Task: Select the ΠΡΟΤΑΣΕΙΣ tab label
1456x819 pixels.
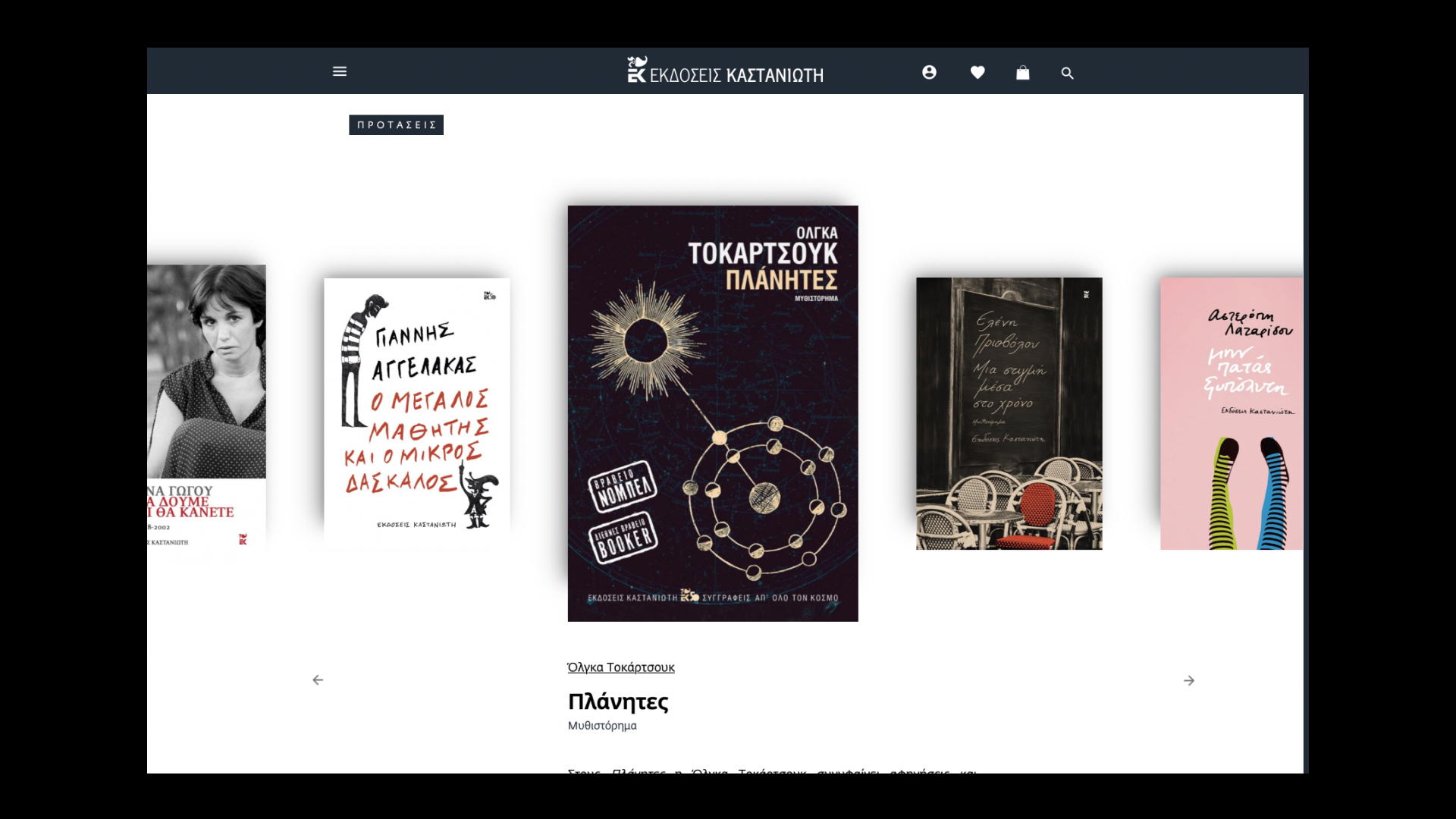Action: 396,125
